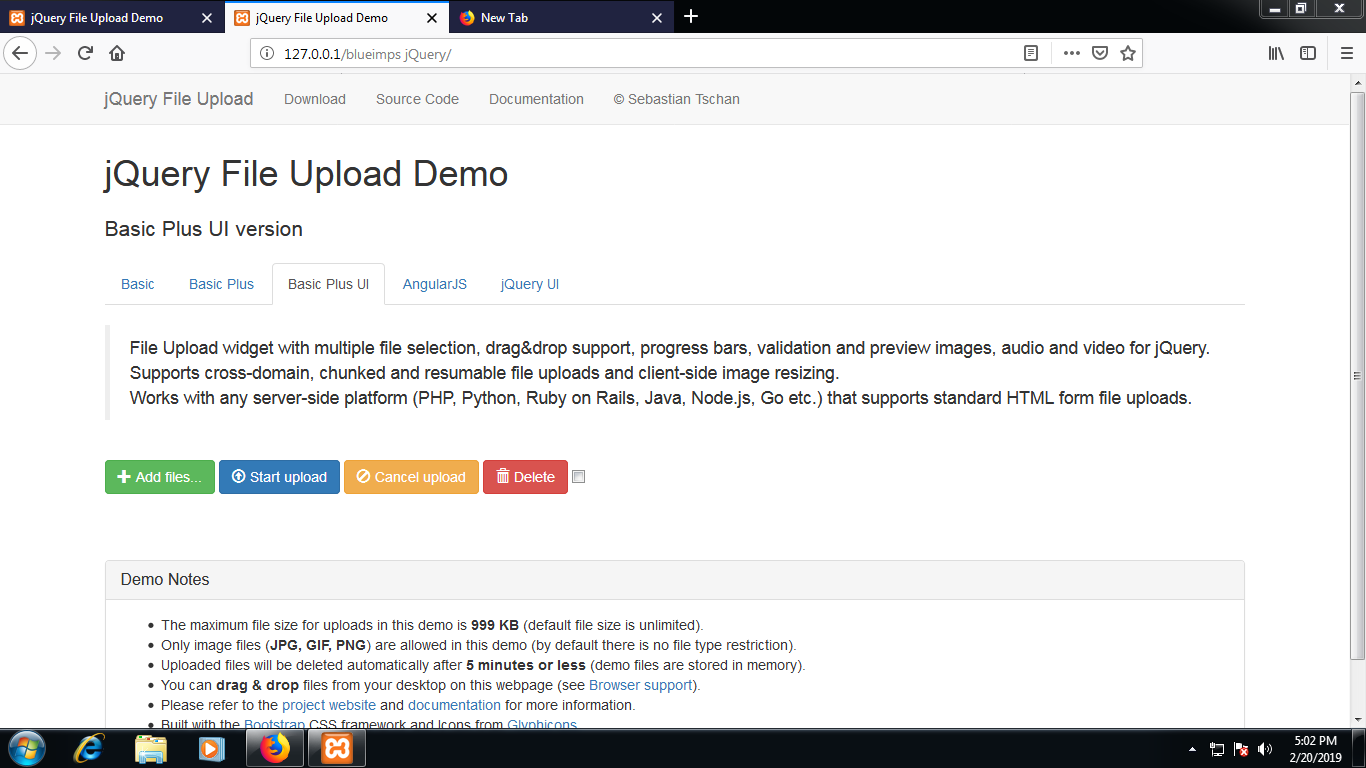Click the page vertical scrollbar
1366x768 pixels.
pyautogui.click(x=1357, y=375)
